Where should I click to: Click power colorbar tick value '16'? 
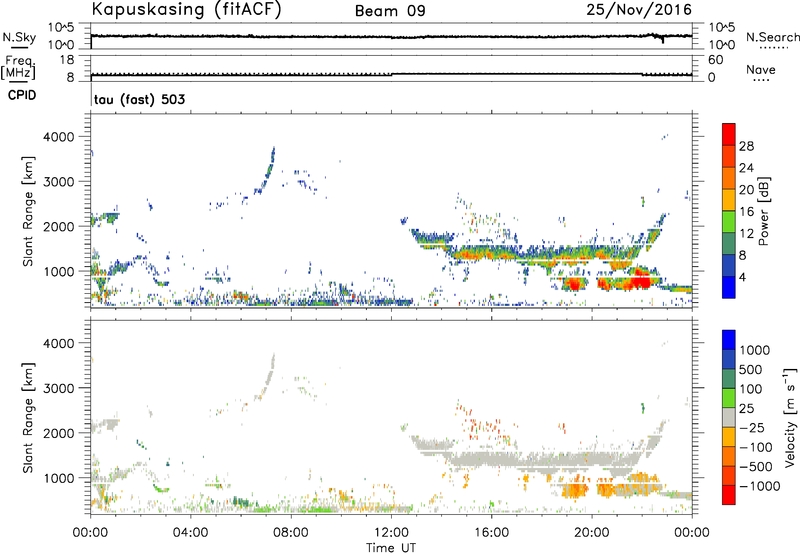(746, 212)
